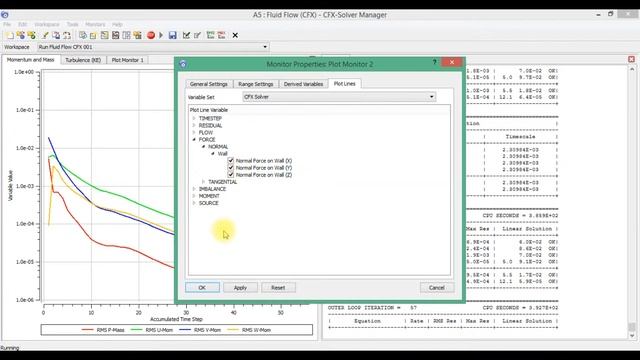Image resolution: width=640 pixels, height=360 pixels.
Task: Click the Apply button
Action: (240, 288)
